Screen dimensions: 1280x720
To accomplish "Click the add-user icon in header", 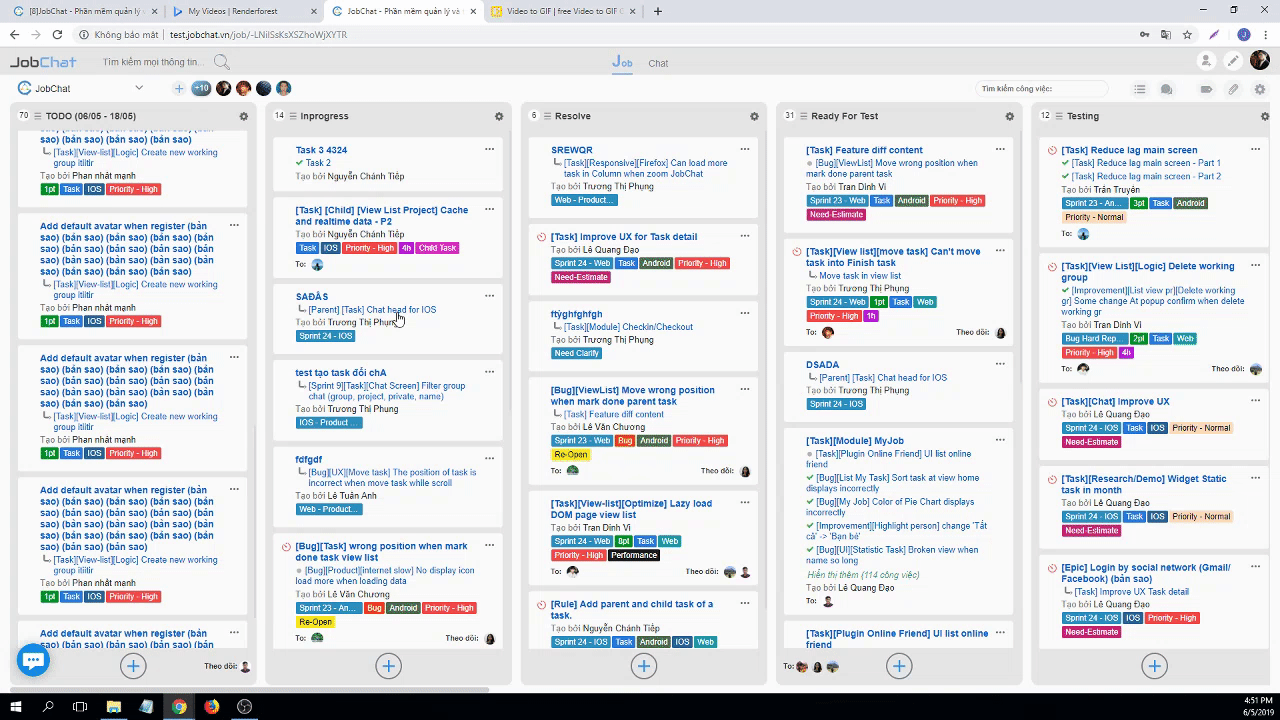I will 1206,61.
